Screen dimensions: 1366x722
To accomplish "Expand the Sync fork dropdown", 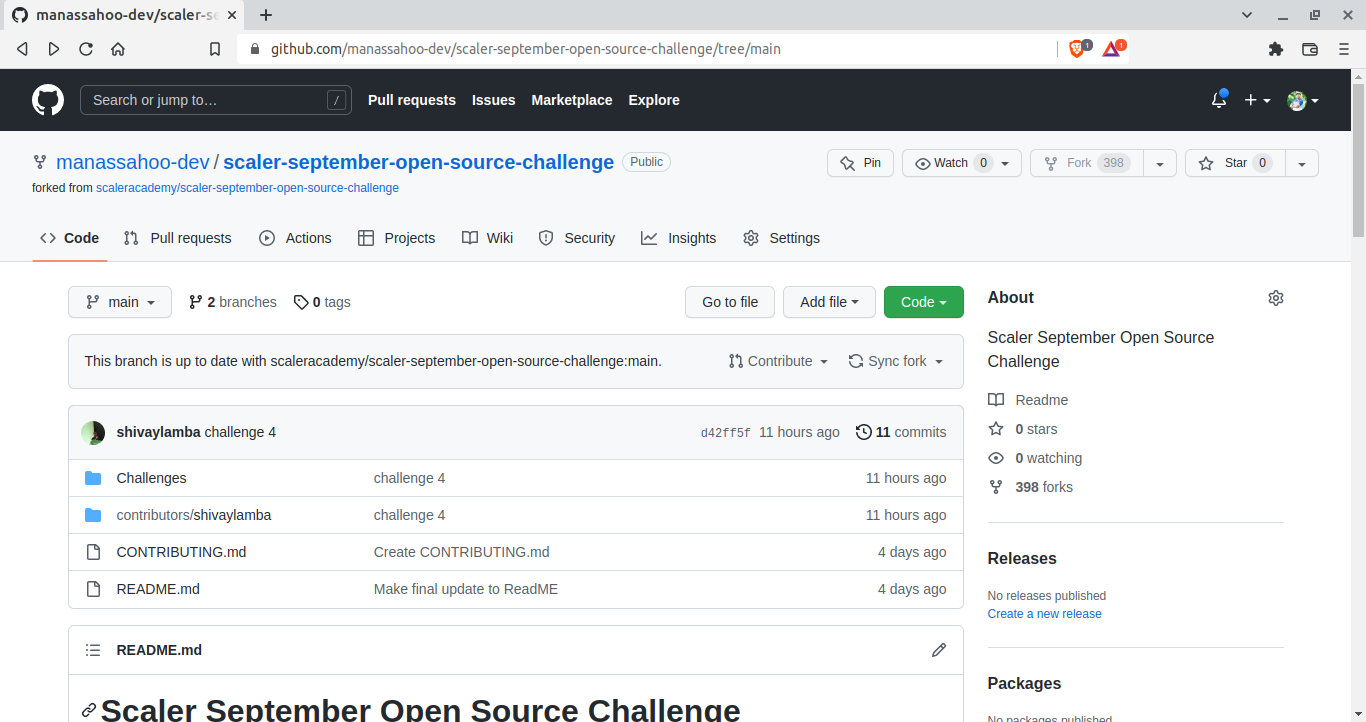I will pos(895,361).
